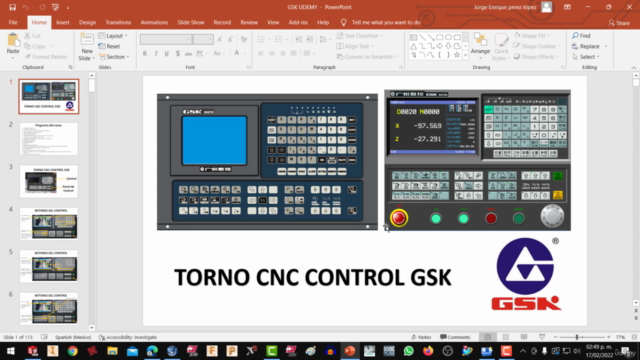This screenshot has height=360, width=640.
Task: Collapse the ribbon arrow
Action: pyautogui.click(x=633, y=68)
